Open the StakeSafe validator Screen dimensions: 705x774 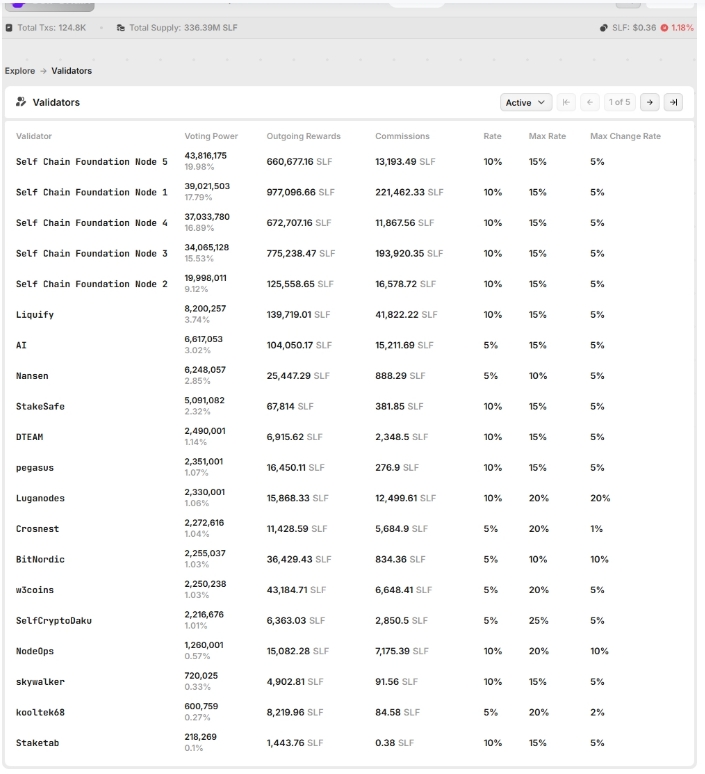click(40, 406)
